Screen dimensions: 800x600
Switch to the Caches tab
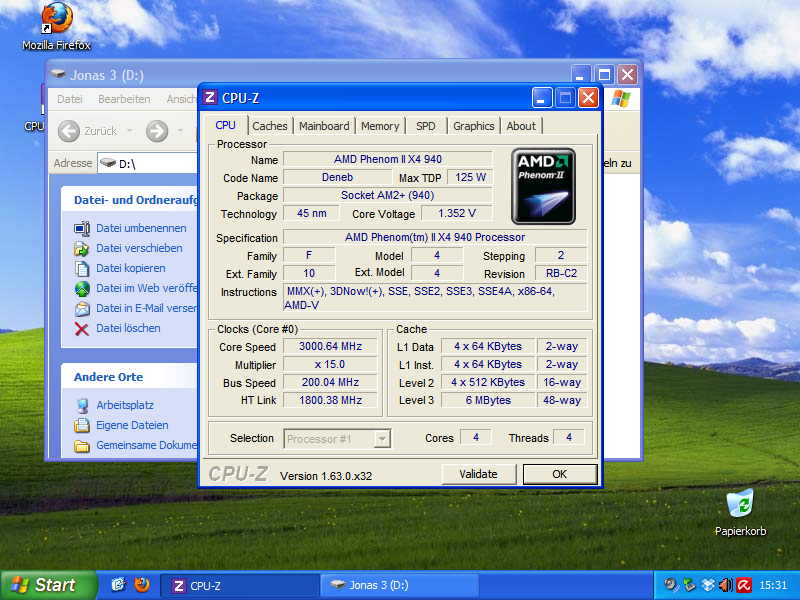pyautogui.click(x=270, y=126)
